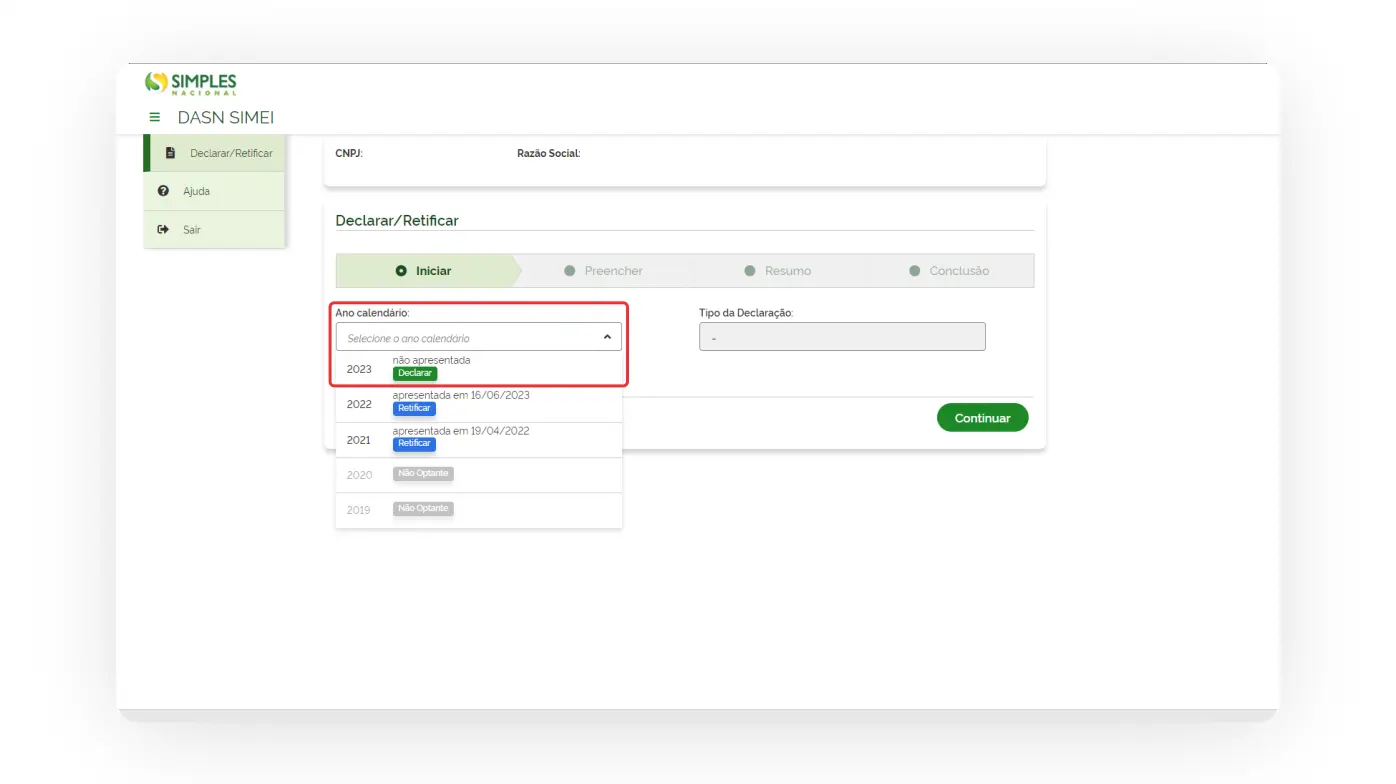The height and width of the screenshot is (784, 1396).
Task: Click the hamburger menu icon
Action: click(155, 118)
